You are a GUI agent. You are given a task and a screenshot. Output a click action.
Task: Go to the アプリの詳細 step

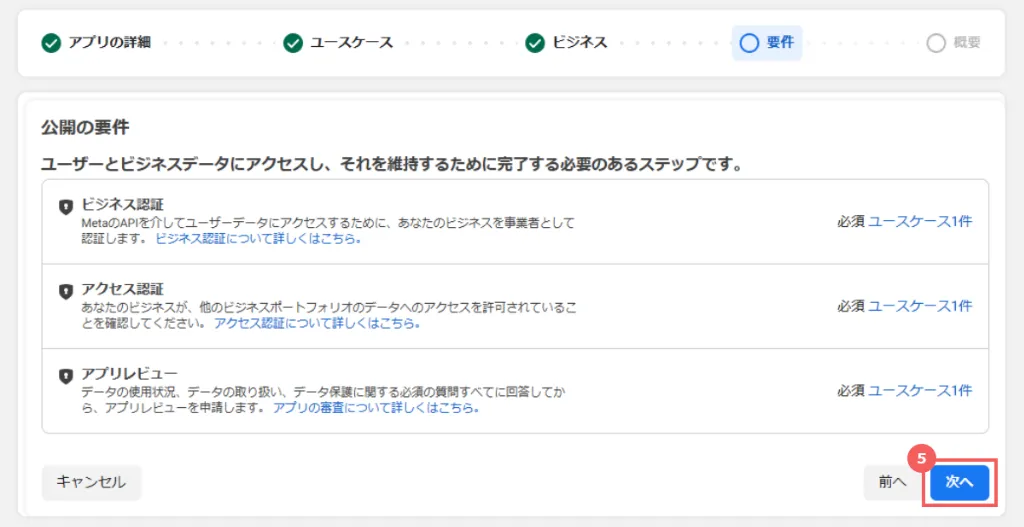tap(109, 43)
